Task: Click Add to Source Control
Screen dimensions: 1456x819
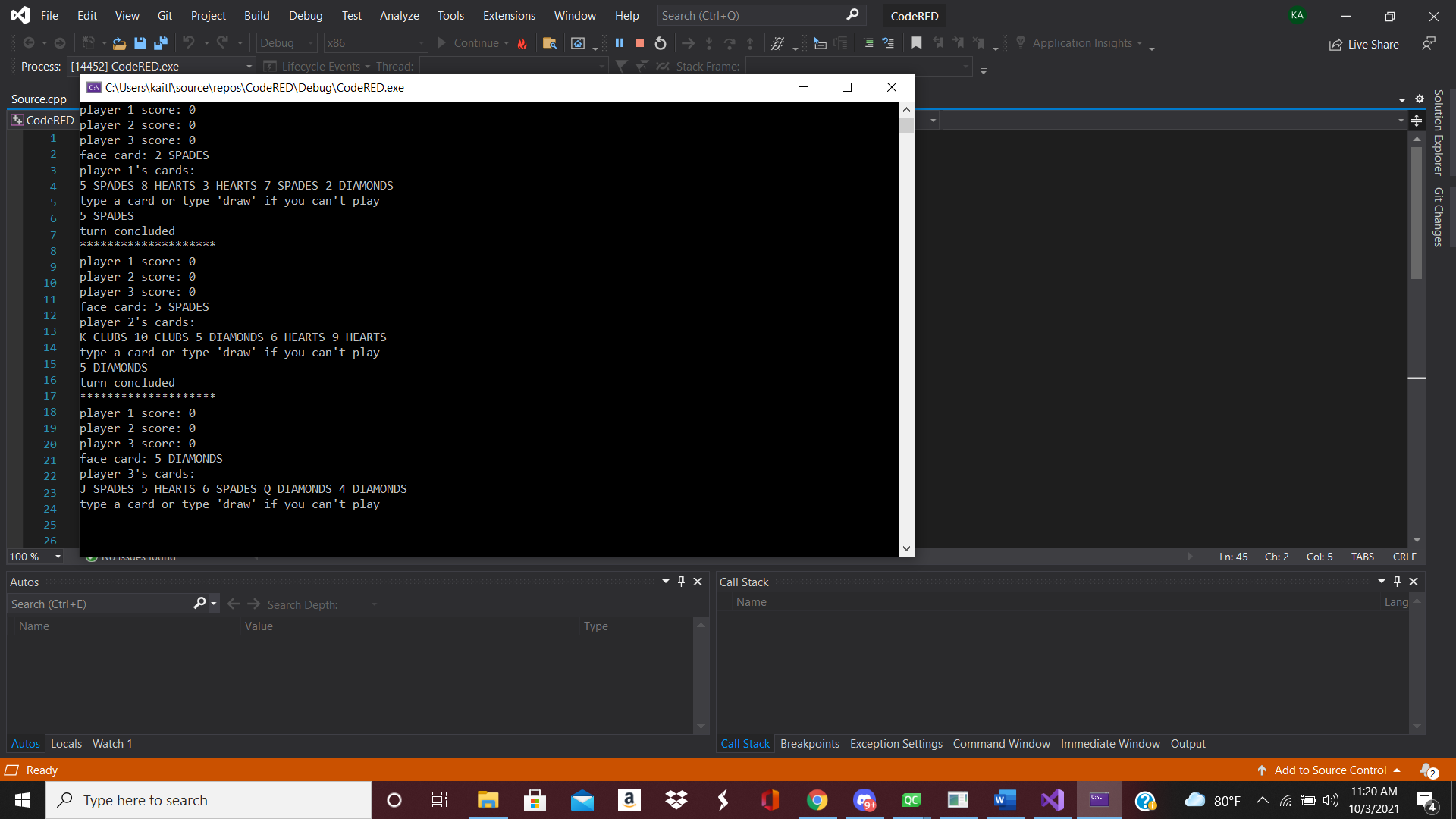Action: [1330, 770]
